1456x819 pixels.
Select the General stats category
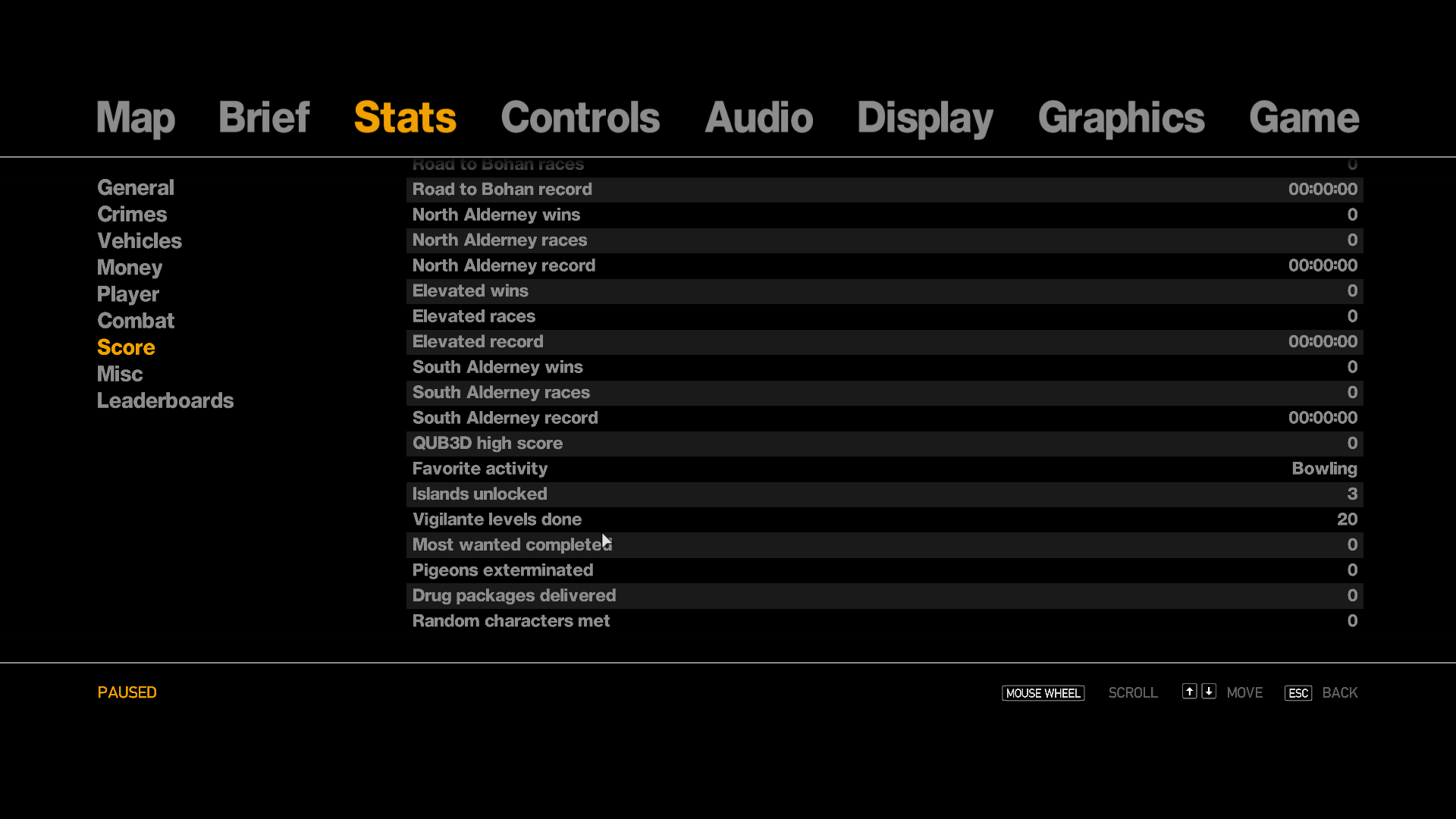[x=136, y=187]
